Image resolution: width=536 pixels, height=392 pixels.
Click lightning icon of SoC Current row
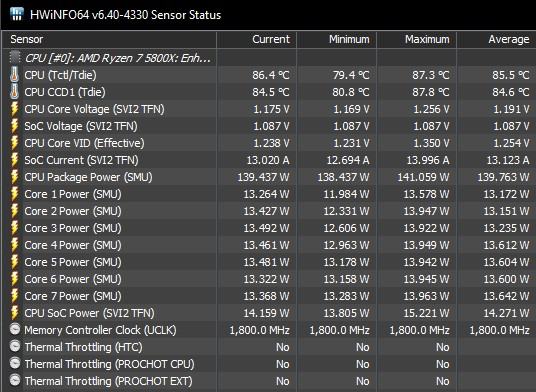pyautogui.click(x=14, y=160)
